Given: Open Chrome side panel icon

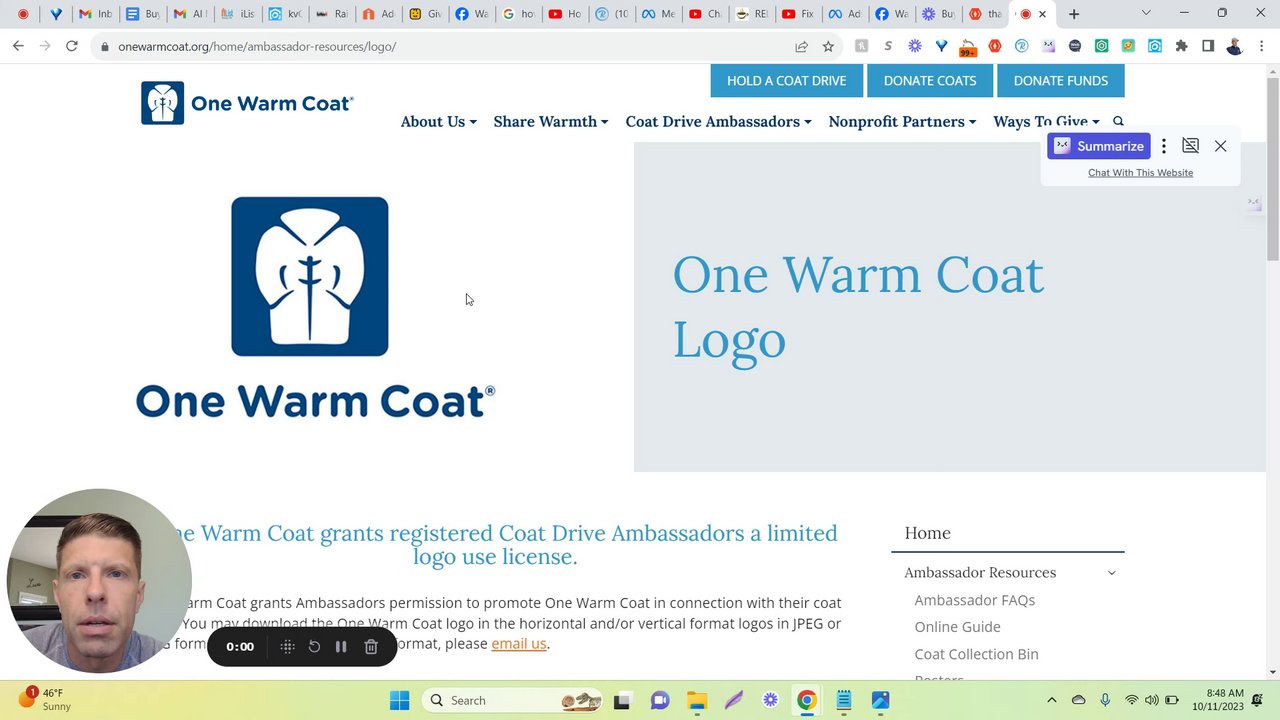Looking at the screenshot, I should [x=1208, y=46].
